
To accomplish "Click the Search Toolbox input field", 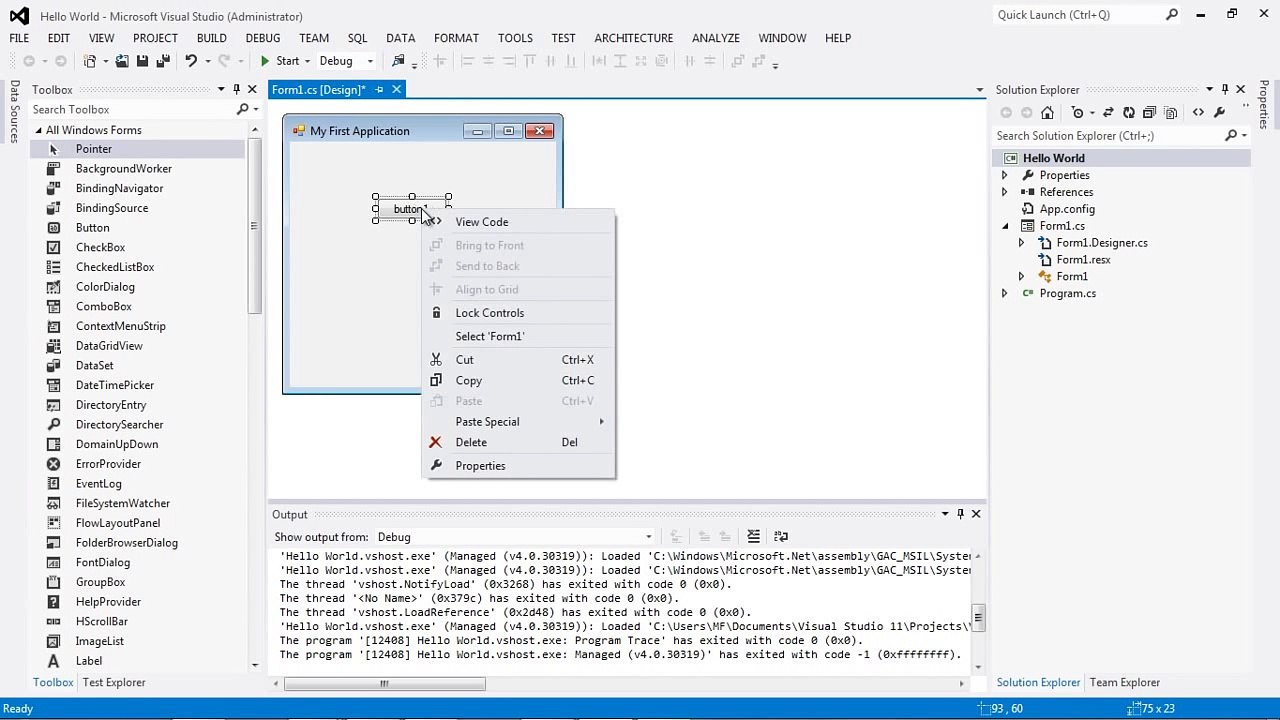I will coord(133,109).
